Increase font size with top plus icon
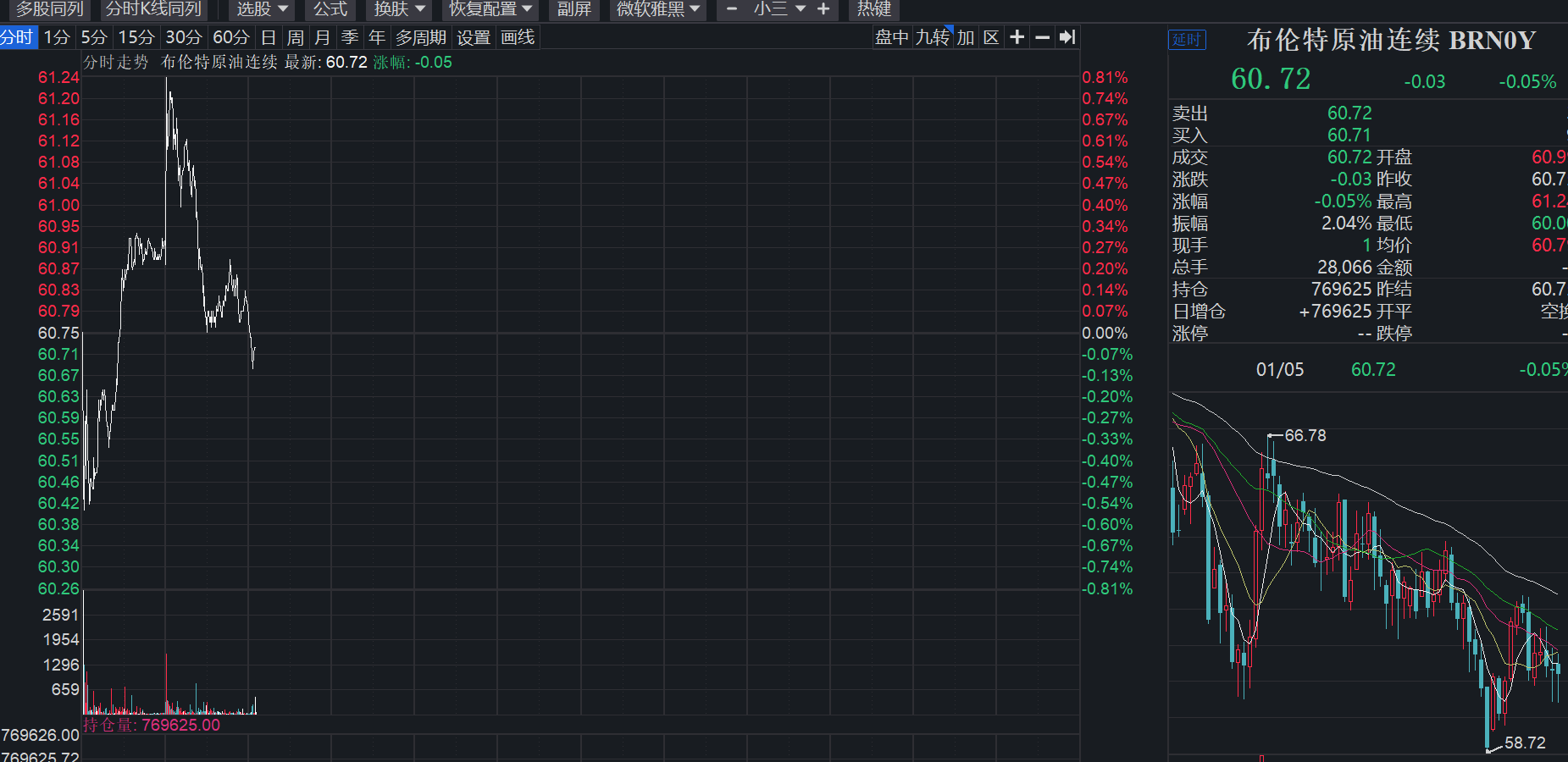 click(x=823, y=9)
